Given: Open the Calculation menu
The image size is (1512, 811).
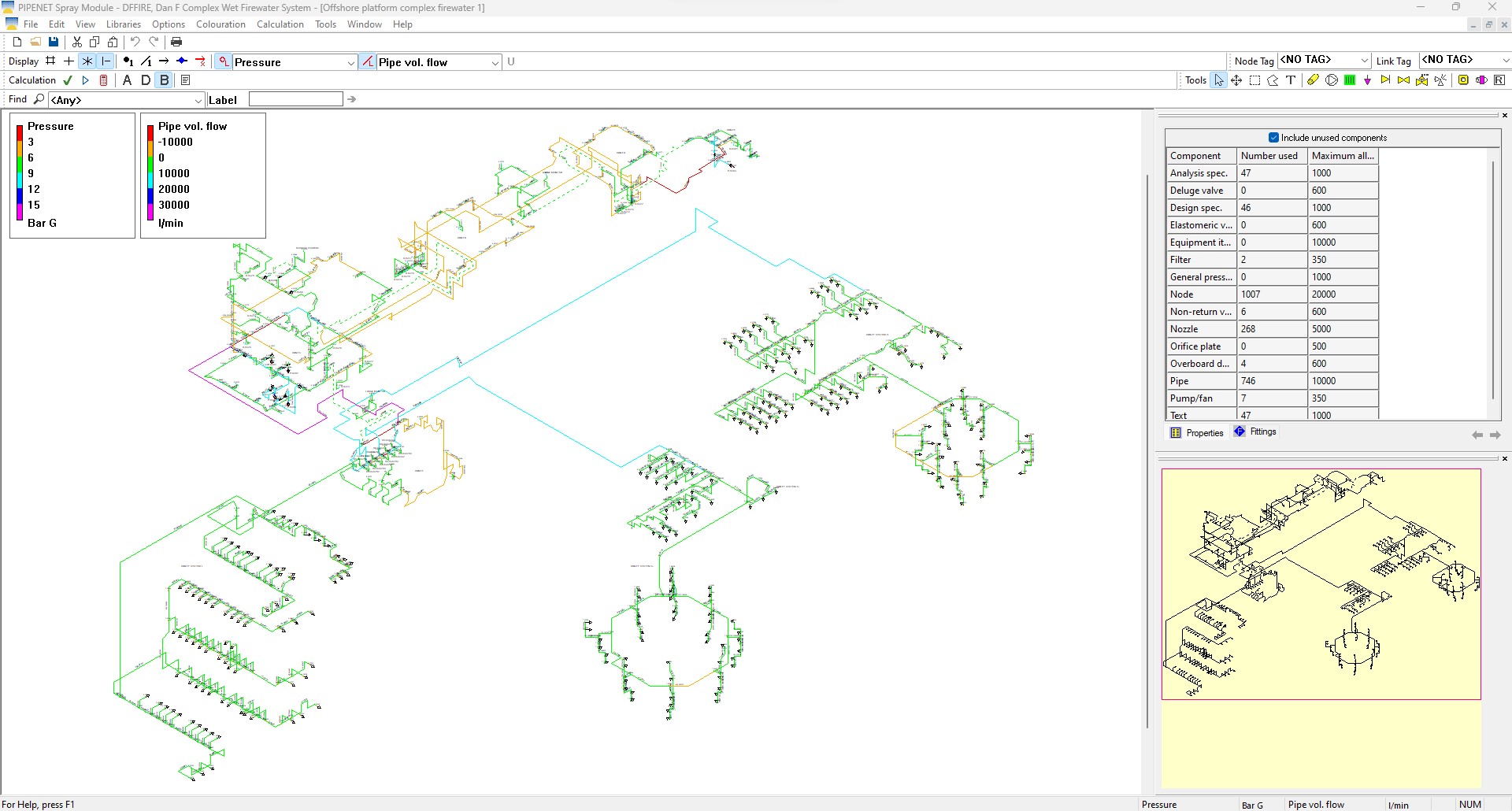Looking at the screenshot, I should tap(280, 24).
